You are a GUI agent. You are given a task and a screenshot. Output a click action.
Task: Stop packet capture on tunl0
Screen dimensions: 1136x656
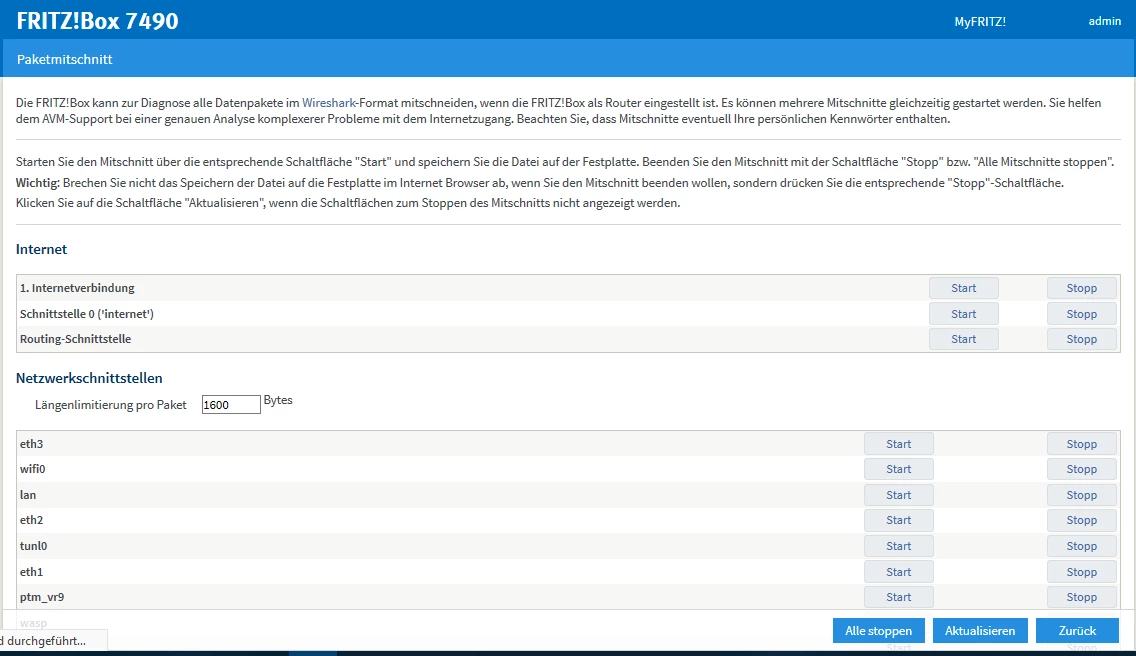tap(1082, 546)
